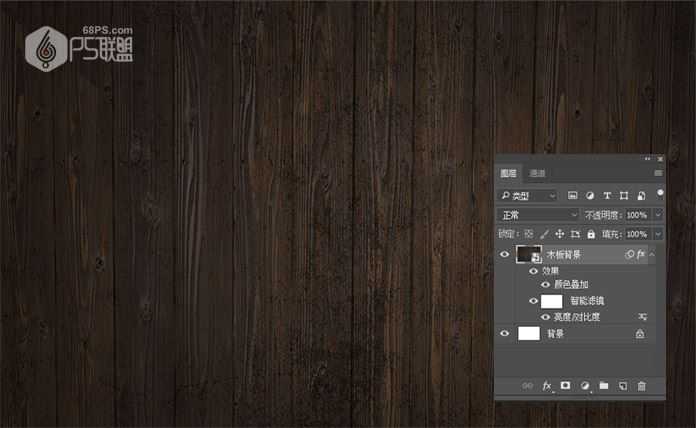Click the link layers icon
Image resolution: width=696 pixels, height=428 pixels.
coord(528,385)
